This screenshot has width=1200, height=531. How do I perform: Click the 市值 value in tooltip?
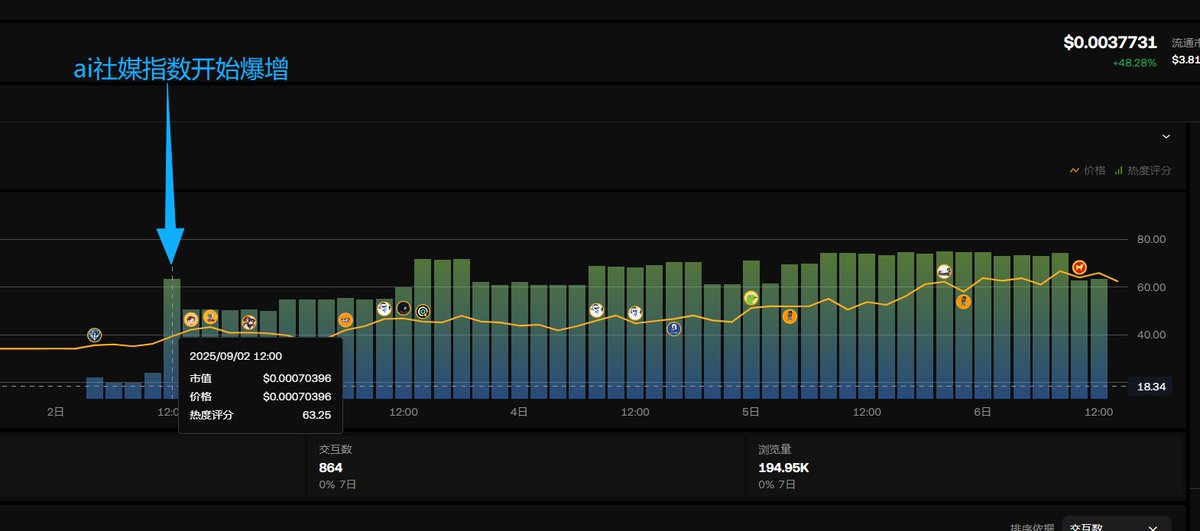point(297,378)
